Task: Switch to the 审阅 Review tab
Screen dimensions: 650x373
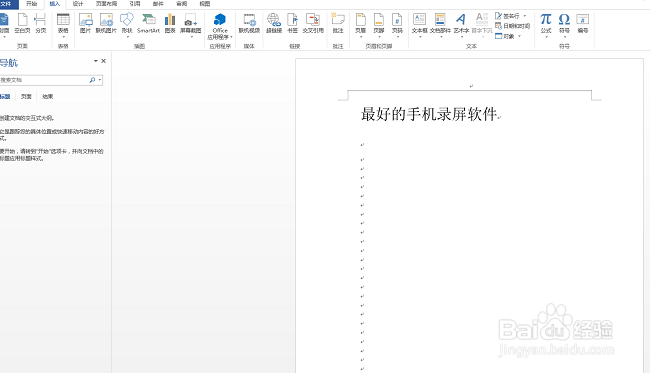Action: pyautogui.click(x=181, y=4)
